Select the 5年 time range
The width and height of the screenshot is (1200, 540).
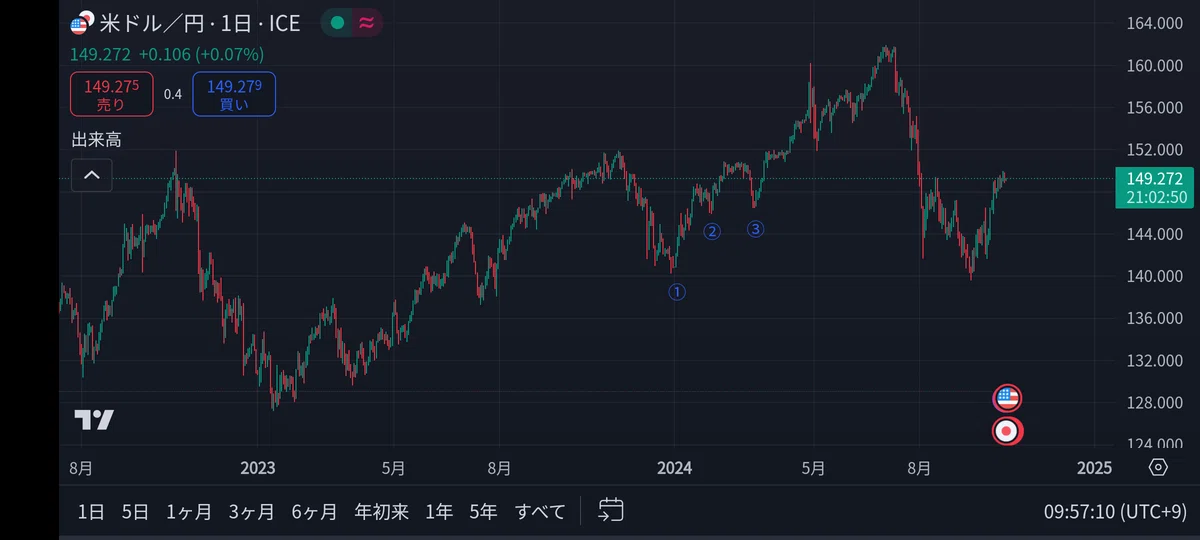[483, 512]
